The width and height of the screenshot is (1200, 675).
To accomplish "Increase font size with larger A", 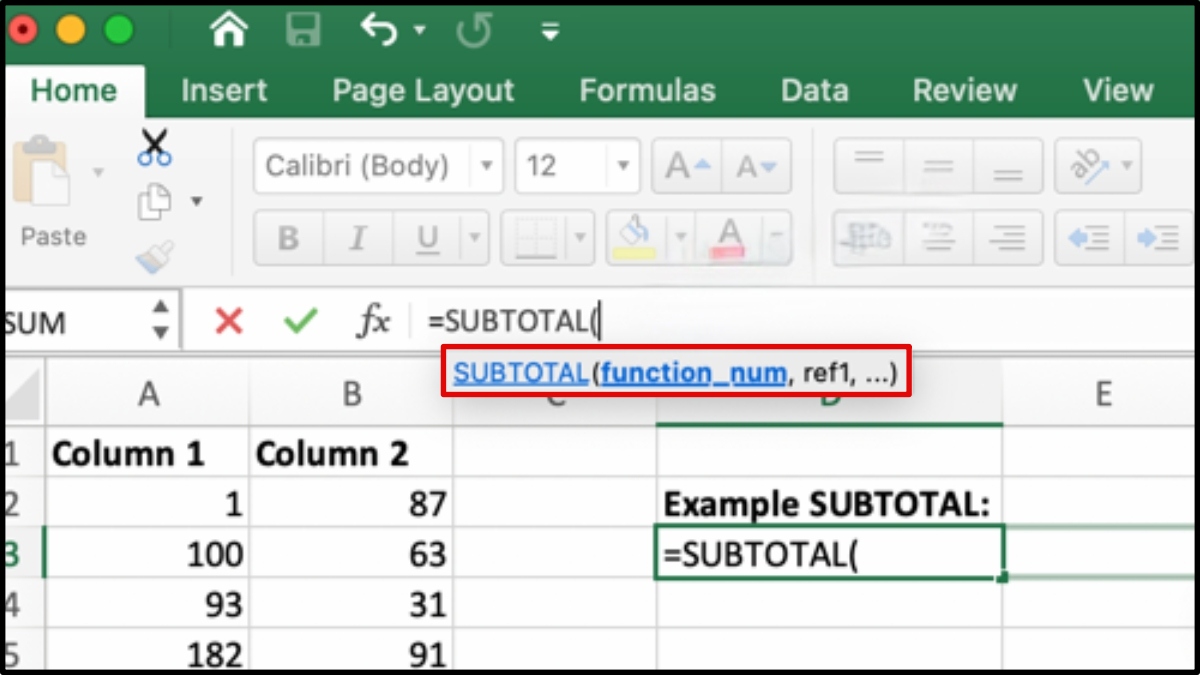I will [x=688, y=166].
